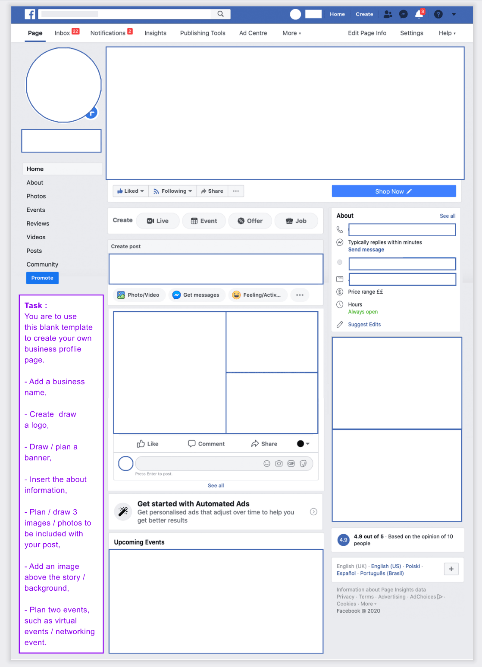Open the Inbox tab
Image resolution: width=482 pixels, height=667 pixels.
67,33
